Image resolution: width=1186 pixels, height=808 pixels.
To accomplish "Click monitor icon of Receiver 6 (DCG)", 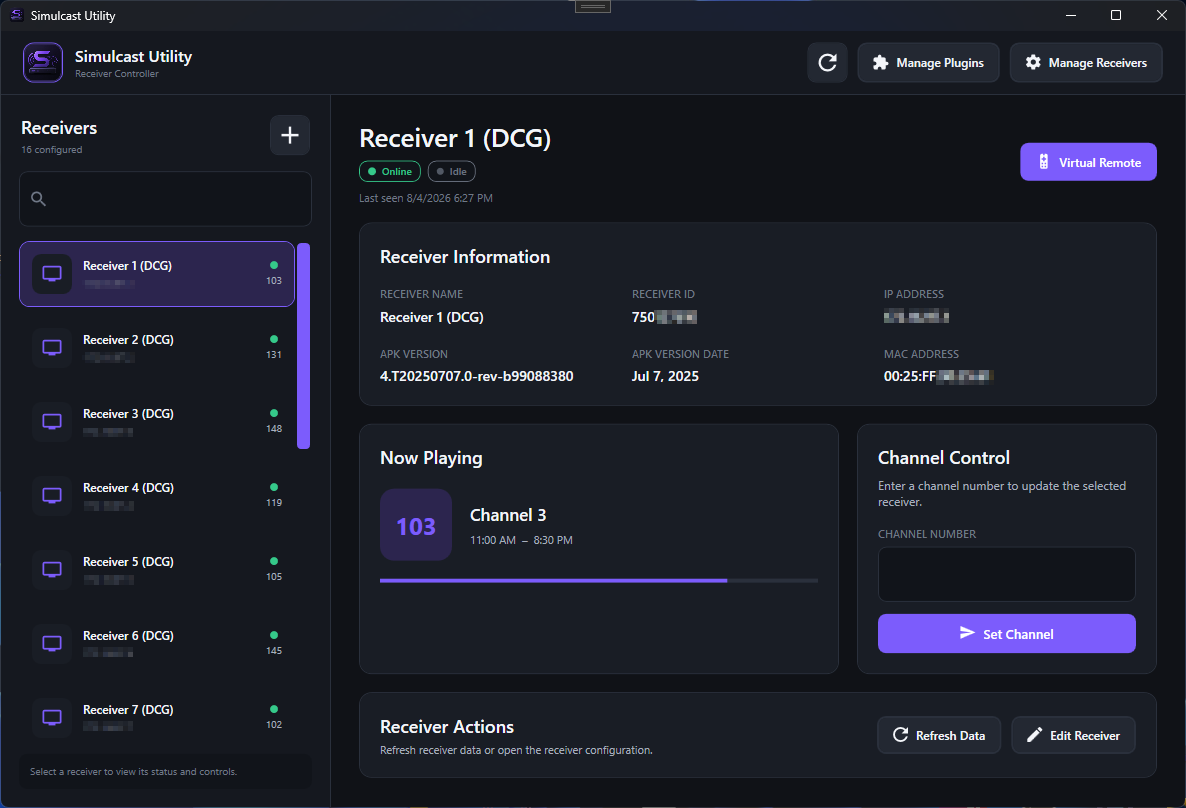I will pos(52,644).
